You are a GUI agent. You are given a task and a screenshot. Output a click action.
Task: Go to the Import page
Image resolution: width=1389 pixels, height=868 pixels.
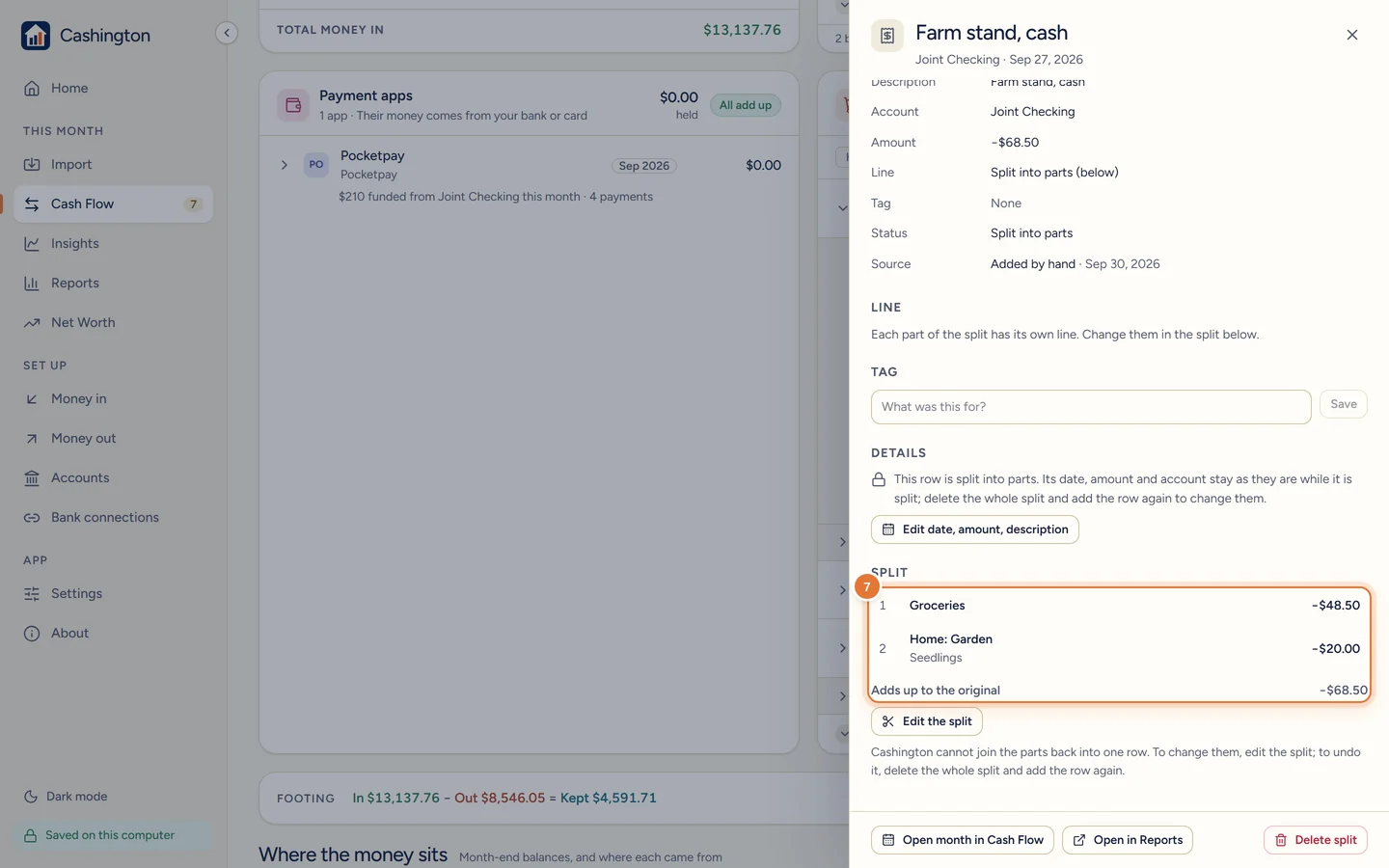pos(113,164)
